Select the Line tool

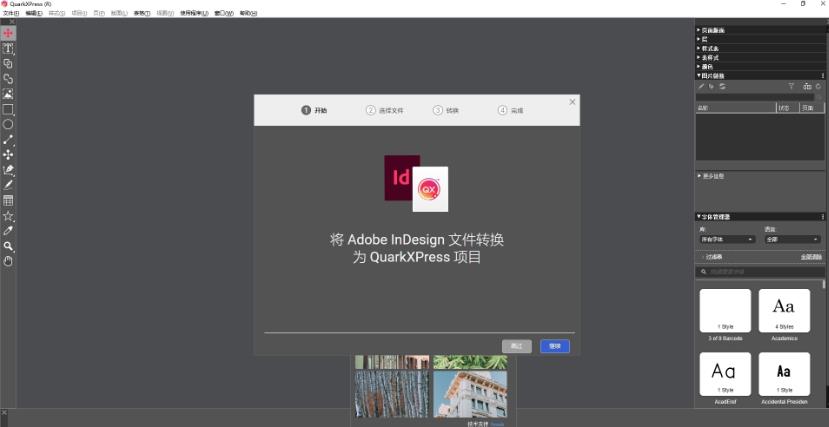[x=8, y=140]
